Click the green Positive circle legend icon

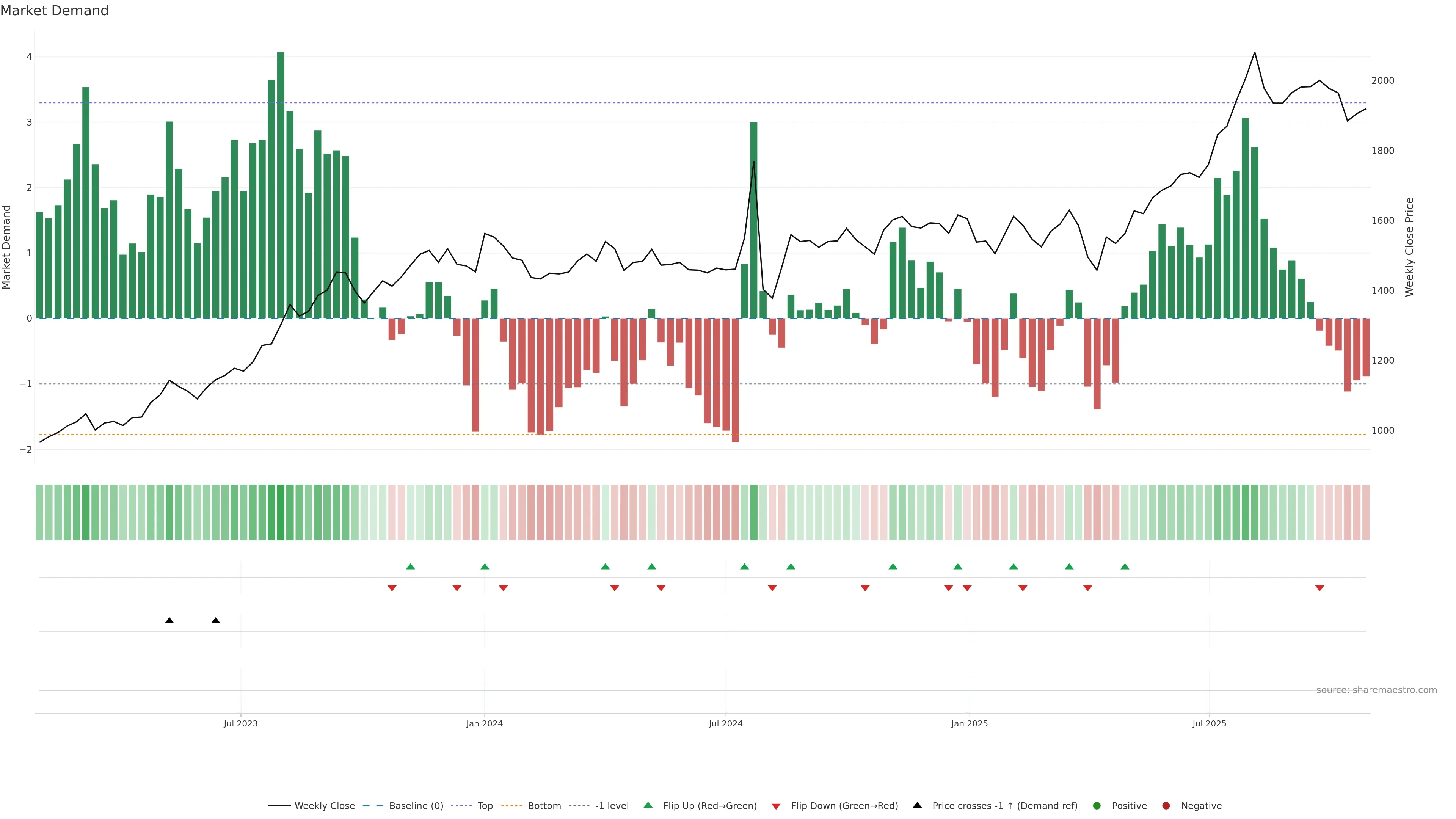point(1097,805)
